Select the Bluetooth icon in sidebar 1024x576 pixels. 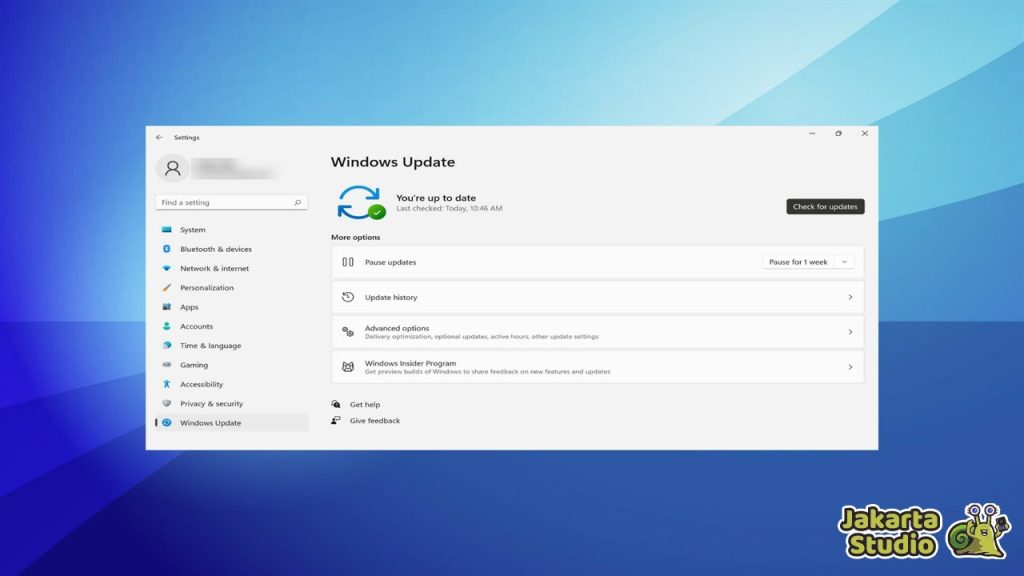click(x=167, y=249)
